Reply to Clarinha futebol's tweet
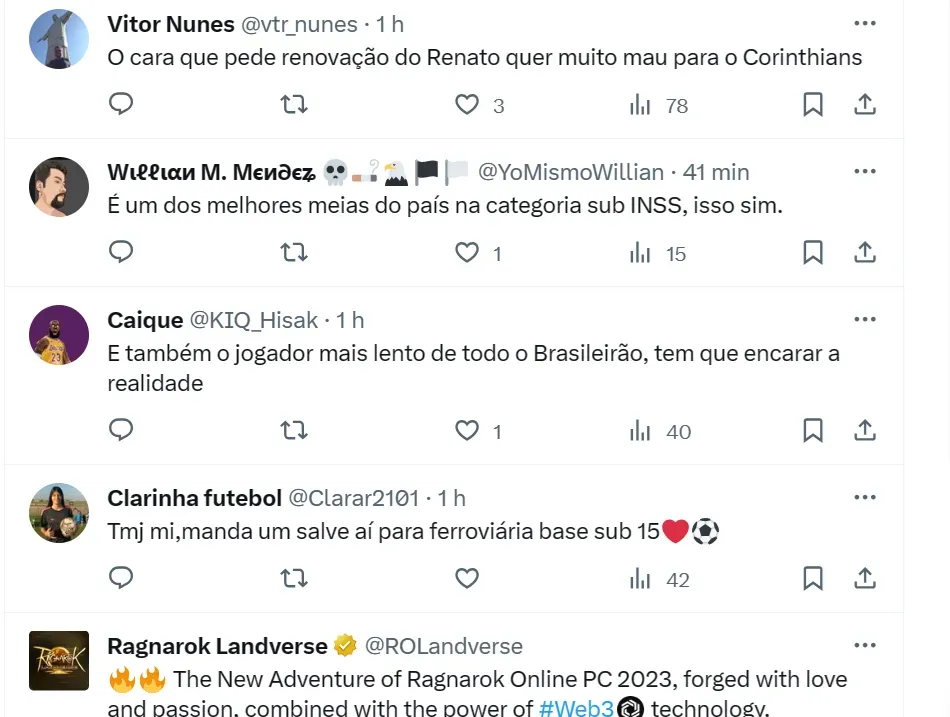Viewport: 950px width, 717px height. click(x=121, y=578)
